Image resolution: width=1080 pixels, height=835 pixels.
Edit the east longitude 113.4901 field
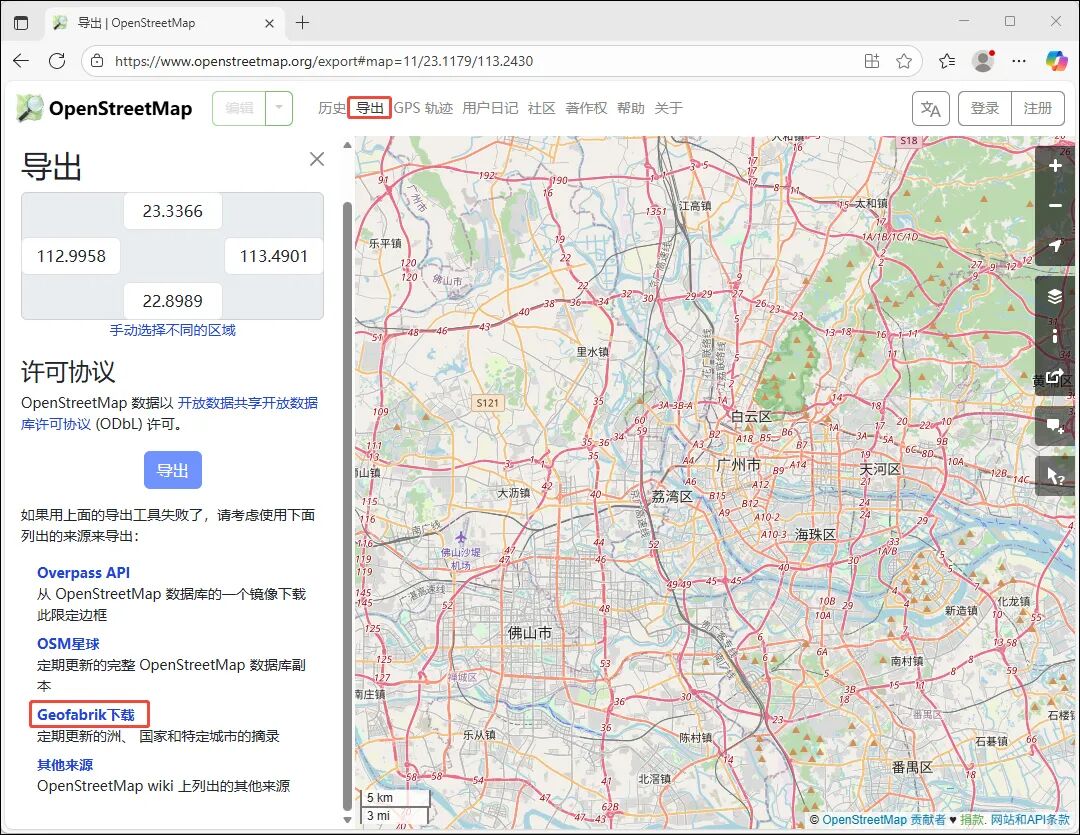click(x=274, y=256)
